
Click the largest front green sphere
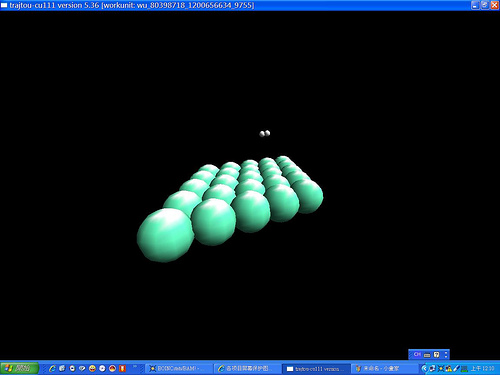[x=166, y=235]
